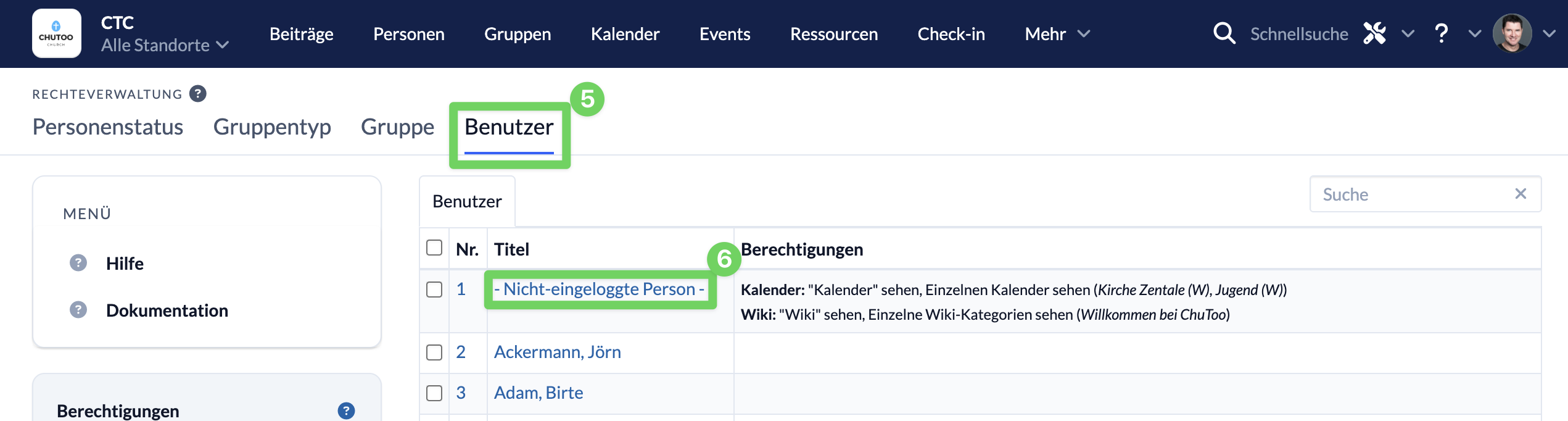Click help icon next to Rechteverwaltung
1568x421 pixels.
click(x=197, y=94)
